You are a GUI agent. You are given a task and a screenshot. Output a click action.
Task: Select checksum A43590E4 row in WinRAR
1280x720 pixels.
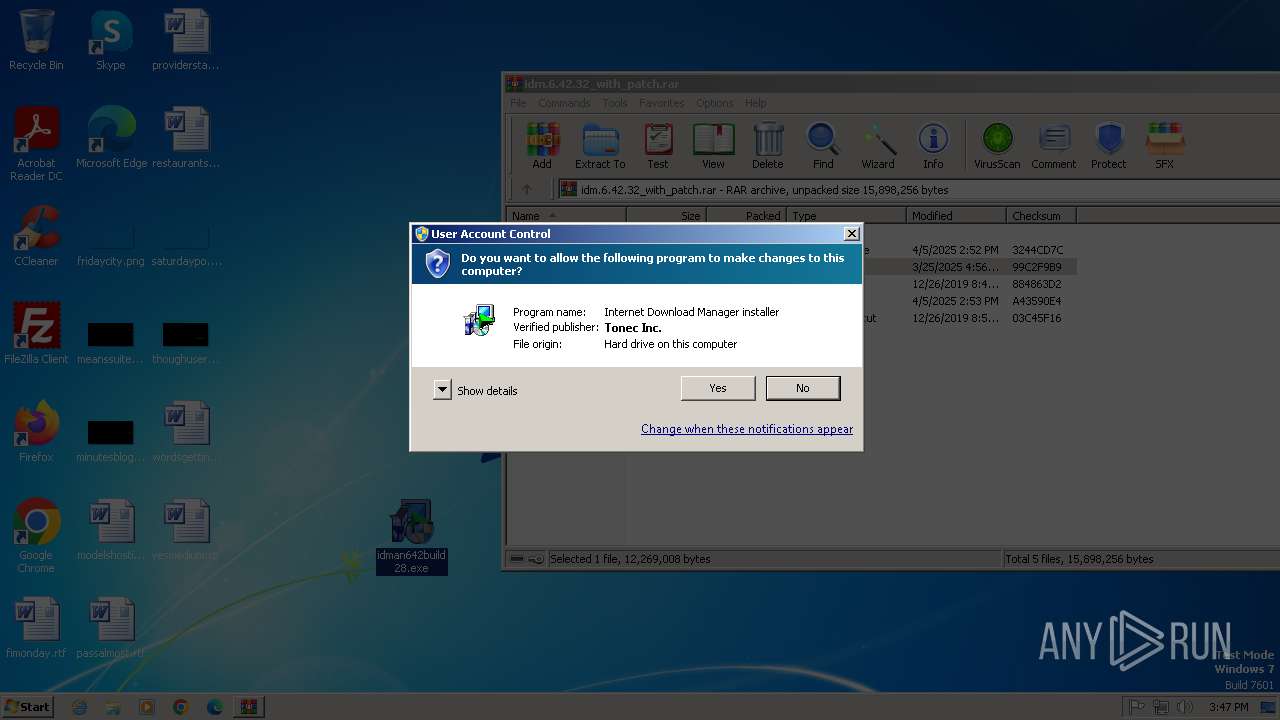(1037, 301)
